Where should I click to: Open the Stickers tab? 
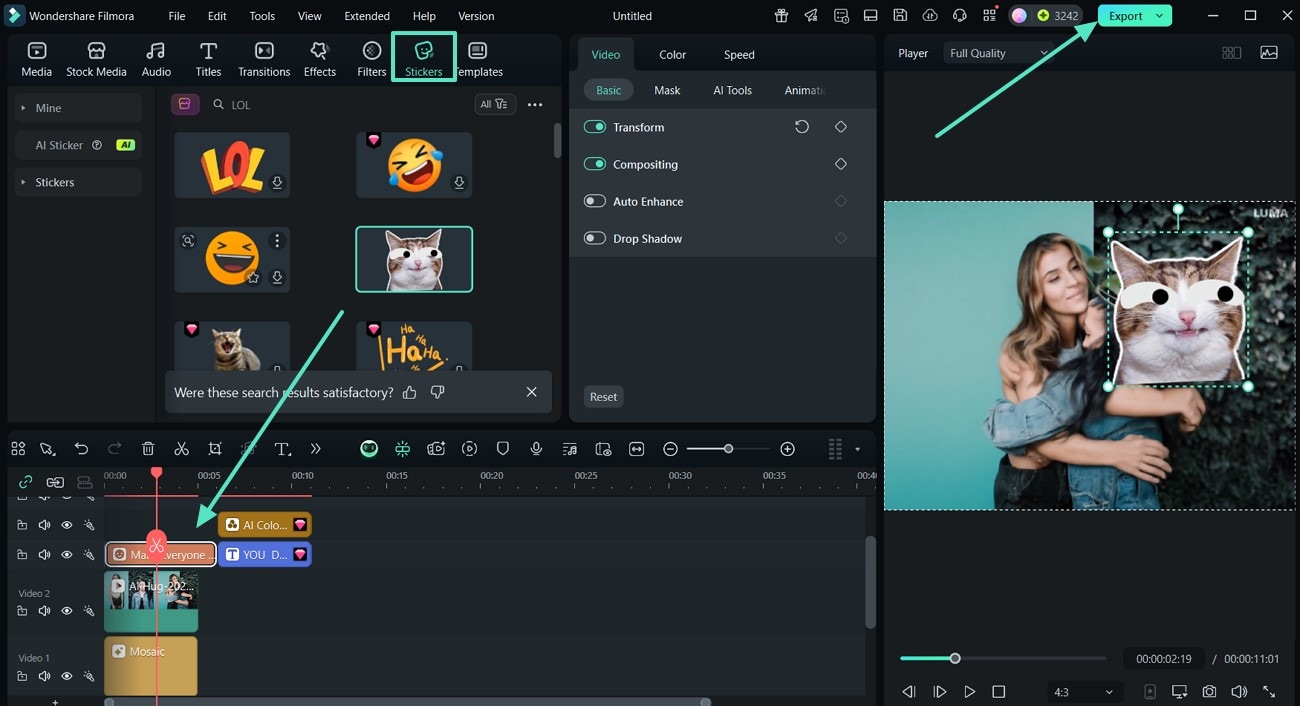[x=424, y=58]
